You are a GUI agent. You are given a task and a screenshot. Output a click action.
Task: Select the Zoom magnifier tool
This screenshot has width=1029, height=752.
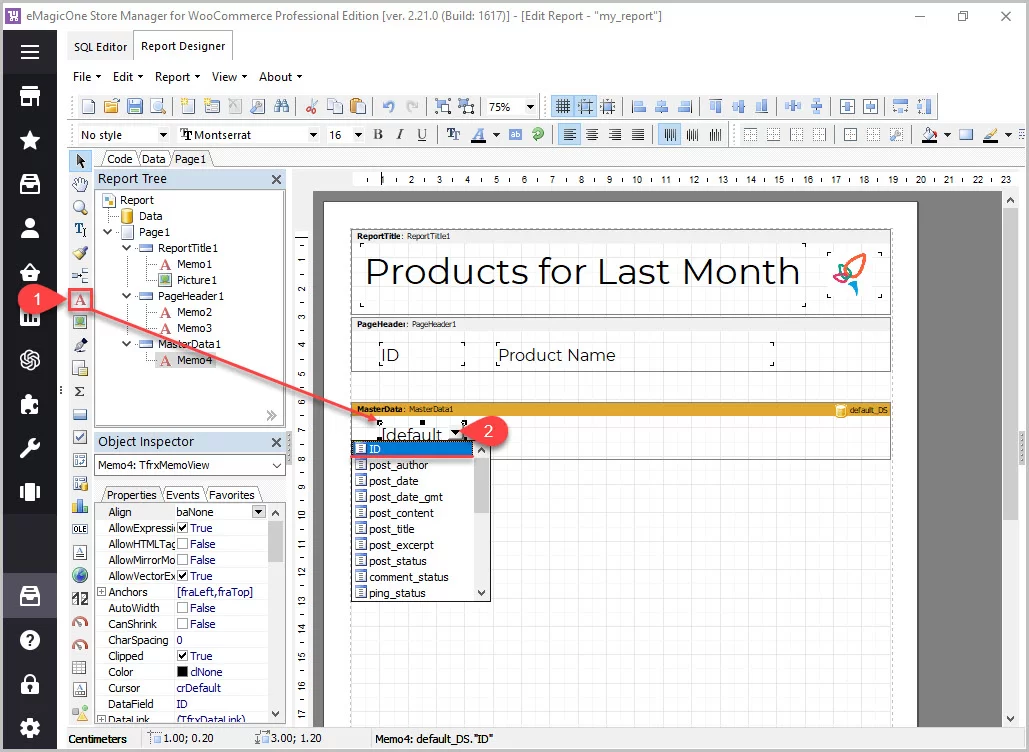click(x=80, y=207)
